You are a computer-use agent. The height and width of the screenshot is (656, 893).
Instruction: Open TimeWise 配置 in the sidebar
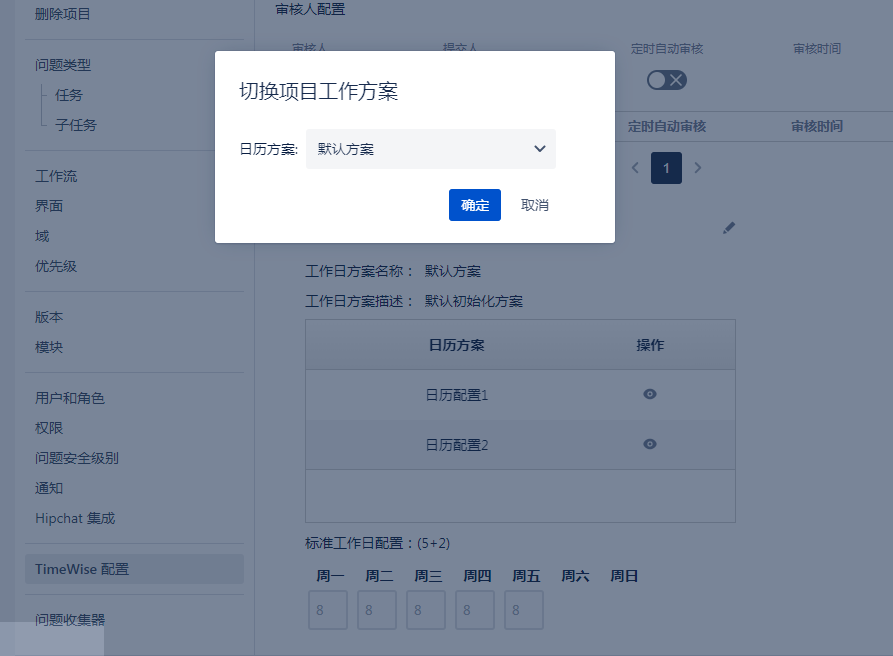pyautogui.click(x=82, y=569)
